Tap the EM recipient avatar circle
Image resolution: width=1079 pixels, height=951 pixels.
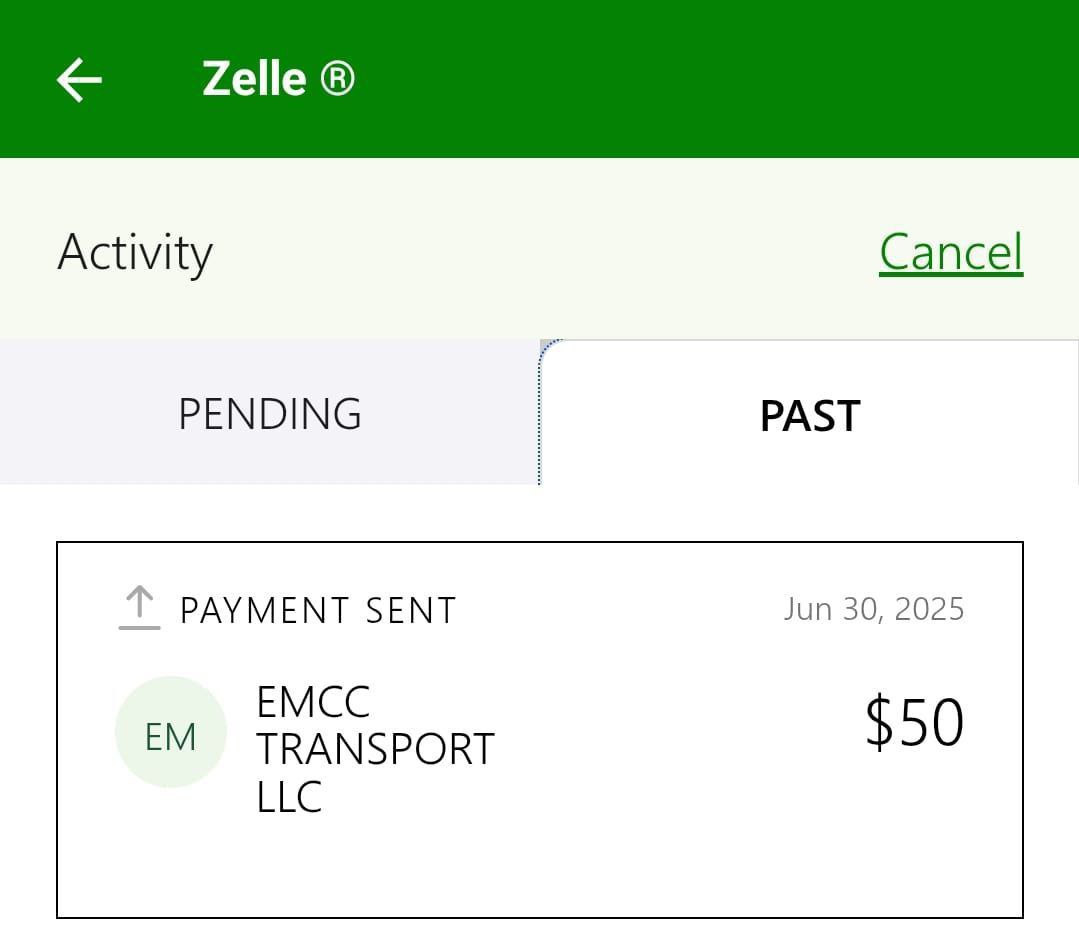pos(171,737)
